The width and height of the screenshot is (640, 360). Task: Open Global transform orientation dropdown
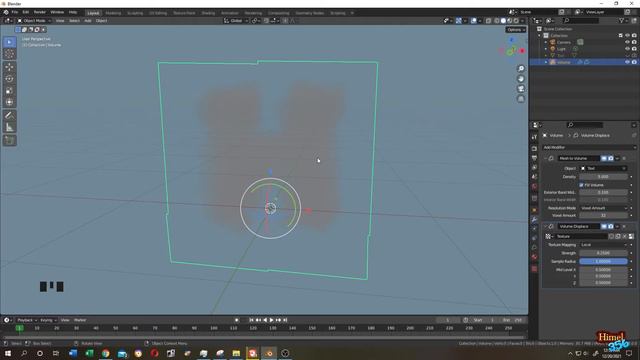236,20
